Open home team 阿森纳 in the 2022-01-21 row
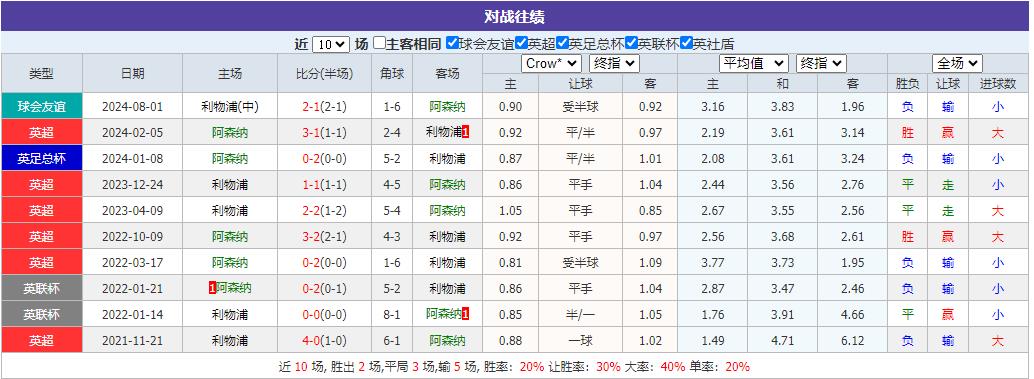1034x379 pixels. [233, 288]
